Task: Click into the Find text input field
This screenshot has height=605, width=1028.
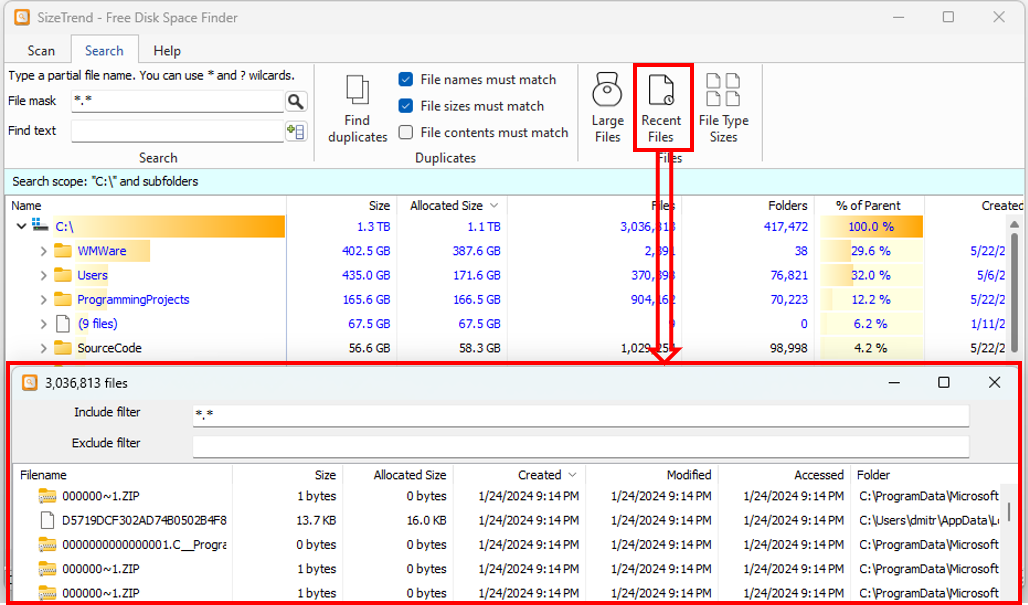Action: pos(177,131)
